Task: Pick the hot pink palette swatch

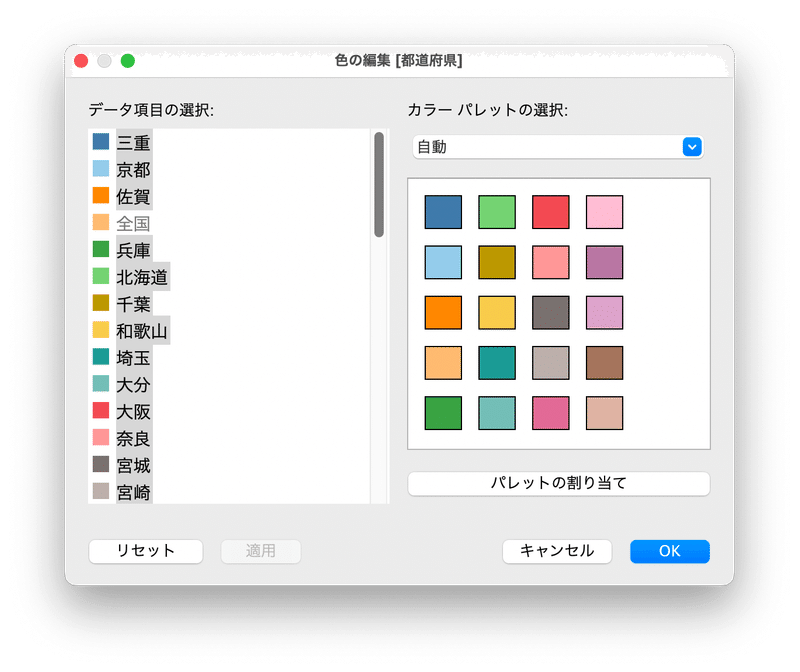Action: point(551,413)
